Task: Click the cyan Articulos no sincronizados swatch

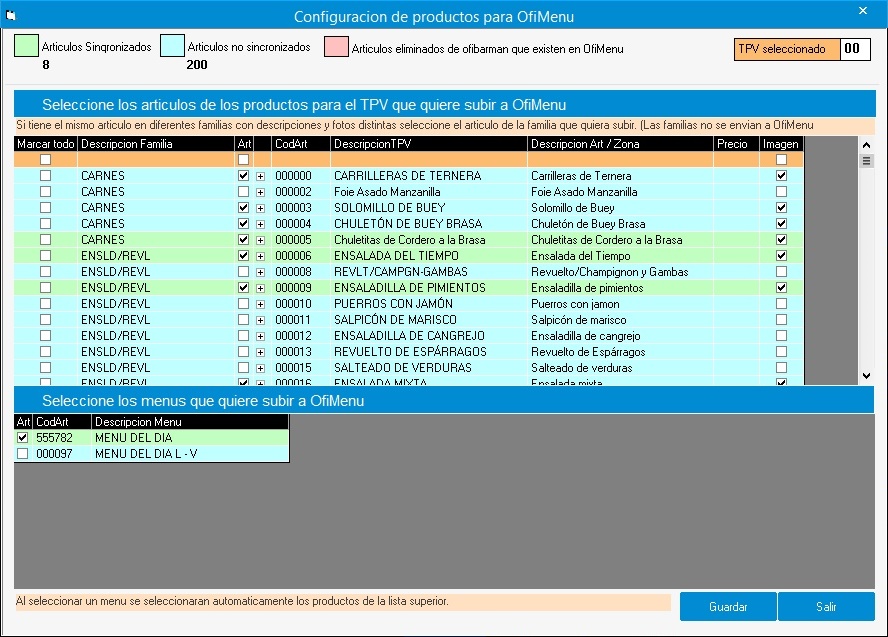Action: [x=172, y=45]
